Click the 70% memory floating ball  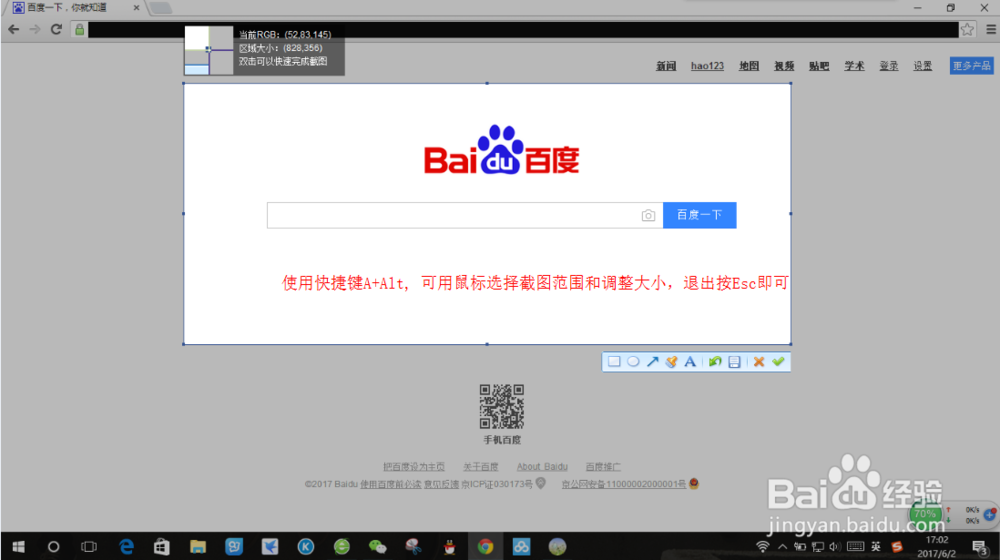(x=924, y=513)
